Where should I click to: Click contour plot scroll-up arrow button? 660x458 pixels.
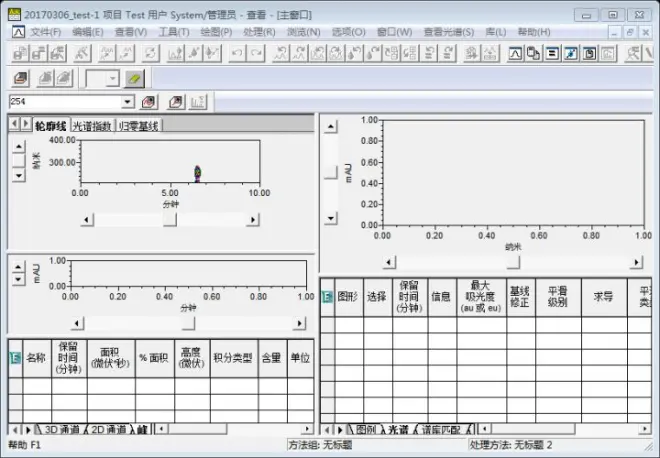pos(19,146)
